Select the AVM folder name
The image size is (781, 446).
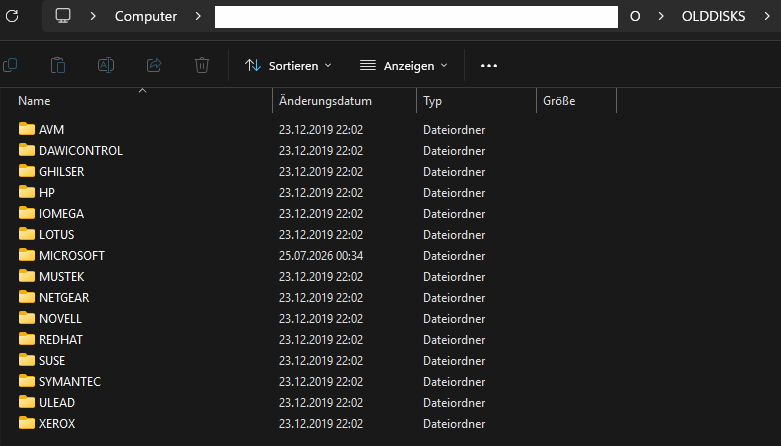click(51, 130)
